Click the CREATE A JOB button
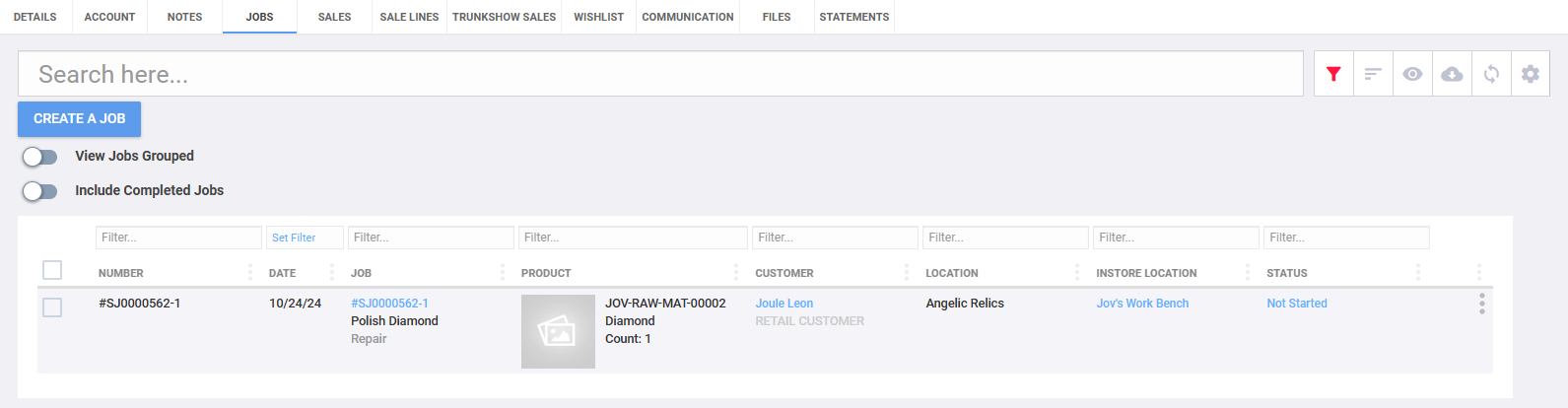This screenshot has width=1568, height=408. click(x=79, y=119)
